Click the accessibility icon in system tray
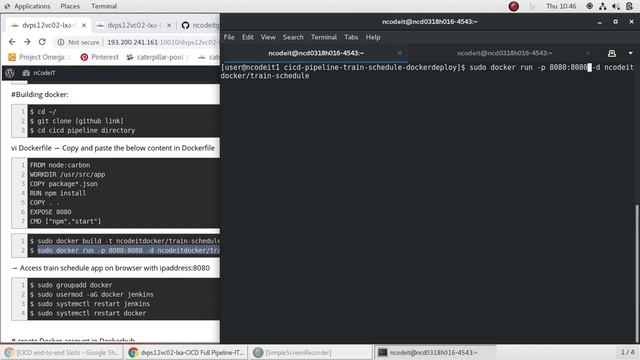The image size is (640, 360). (589, 6)
